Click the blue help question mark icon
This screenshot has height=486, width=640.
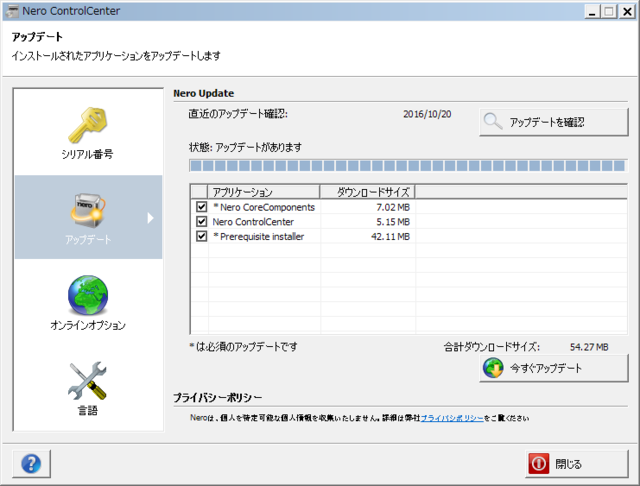point(31,464)
